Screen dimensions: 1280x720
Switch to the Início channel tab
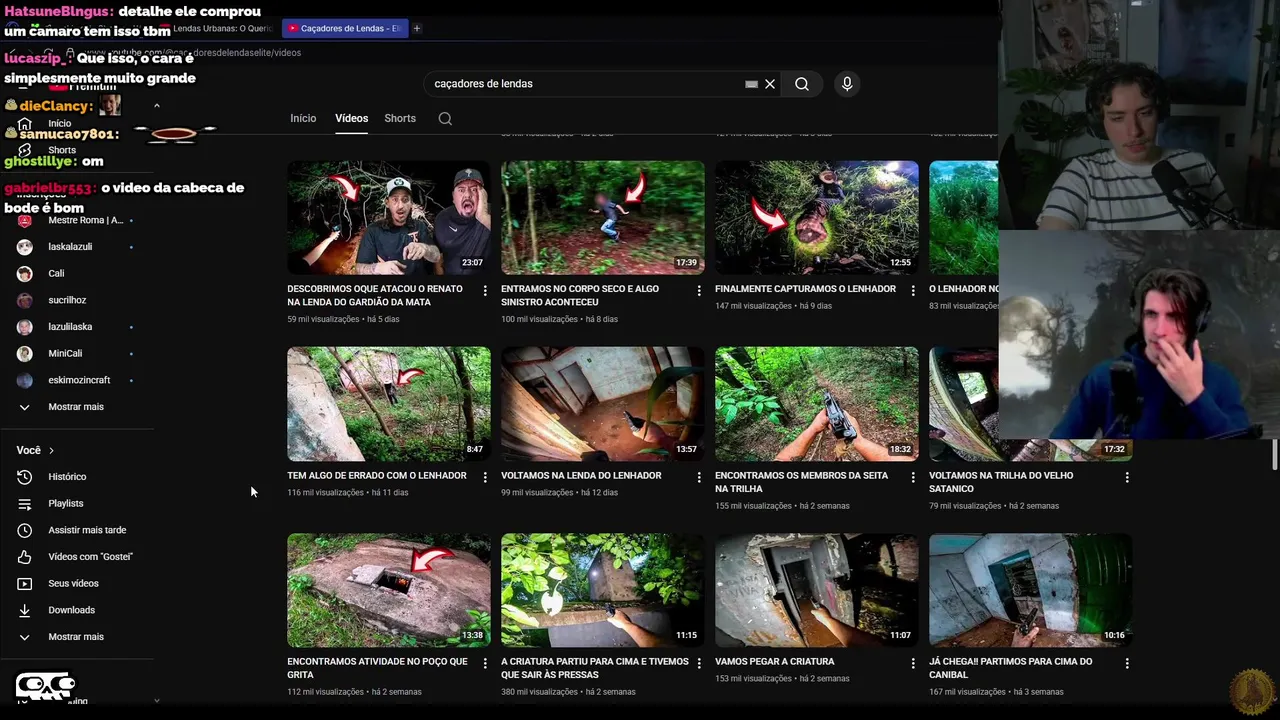[x=303, y=118]
